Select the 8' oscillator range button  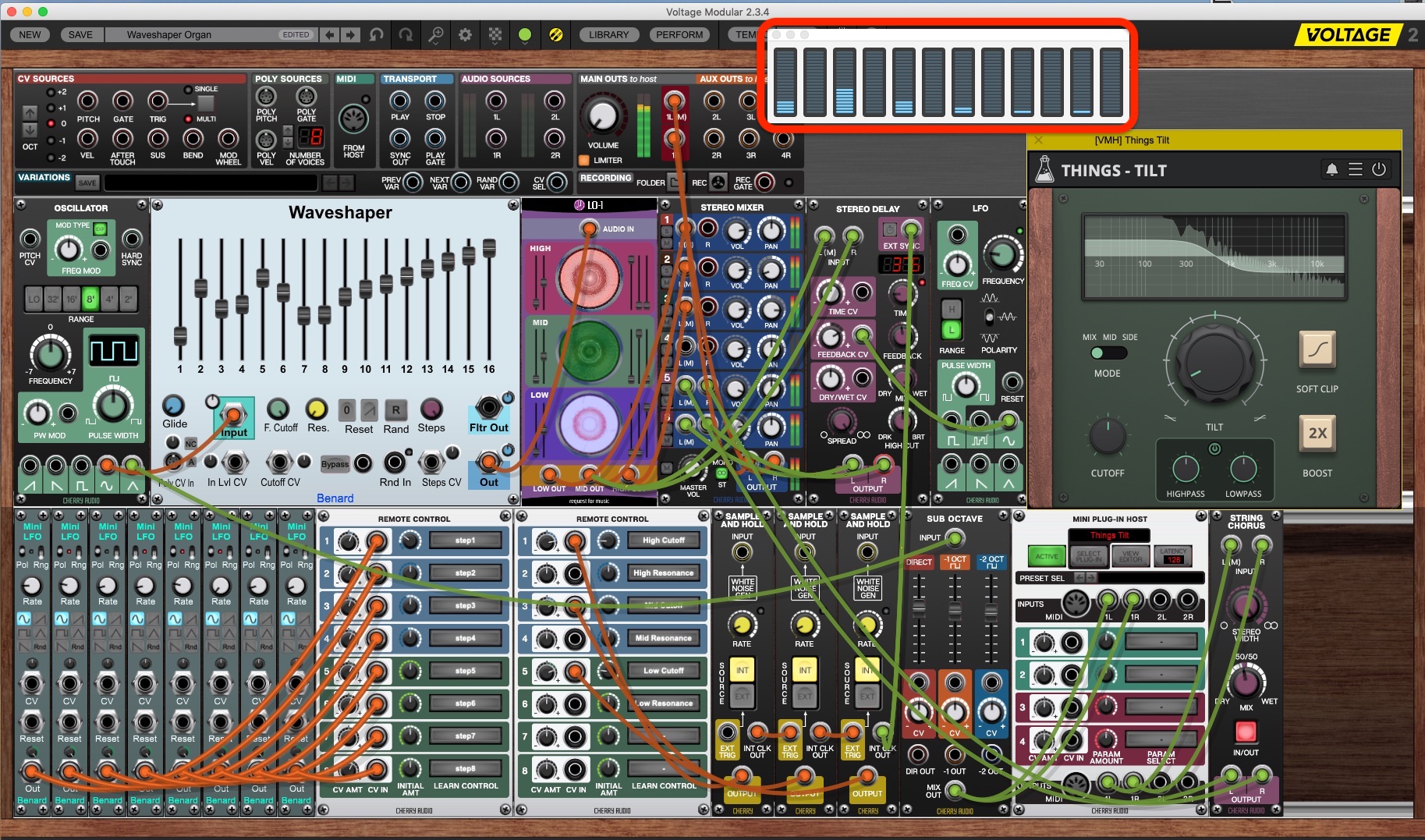point(90,299)
